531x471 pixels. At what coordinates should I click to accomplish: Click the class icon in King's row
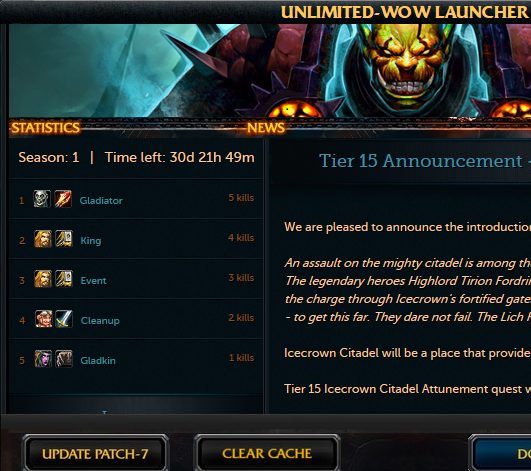tap(64, 238)
